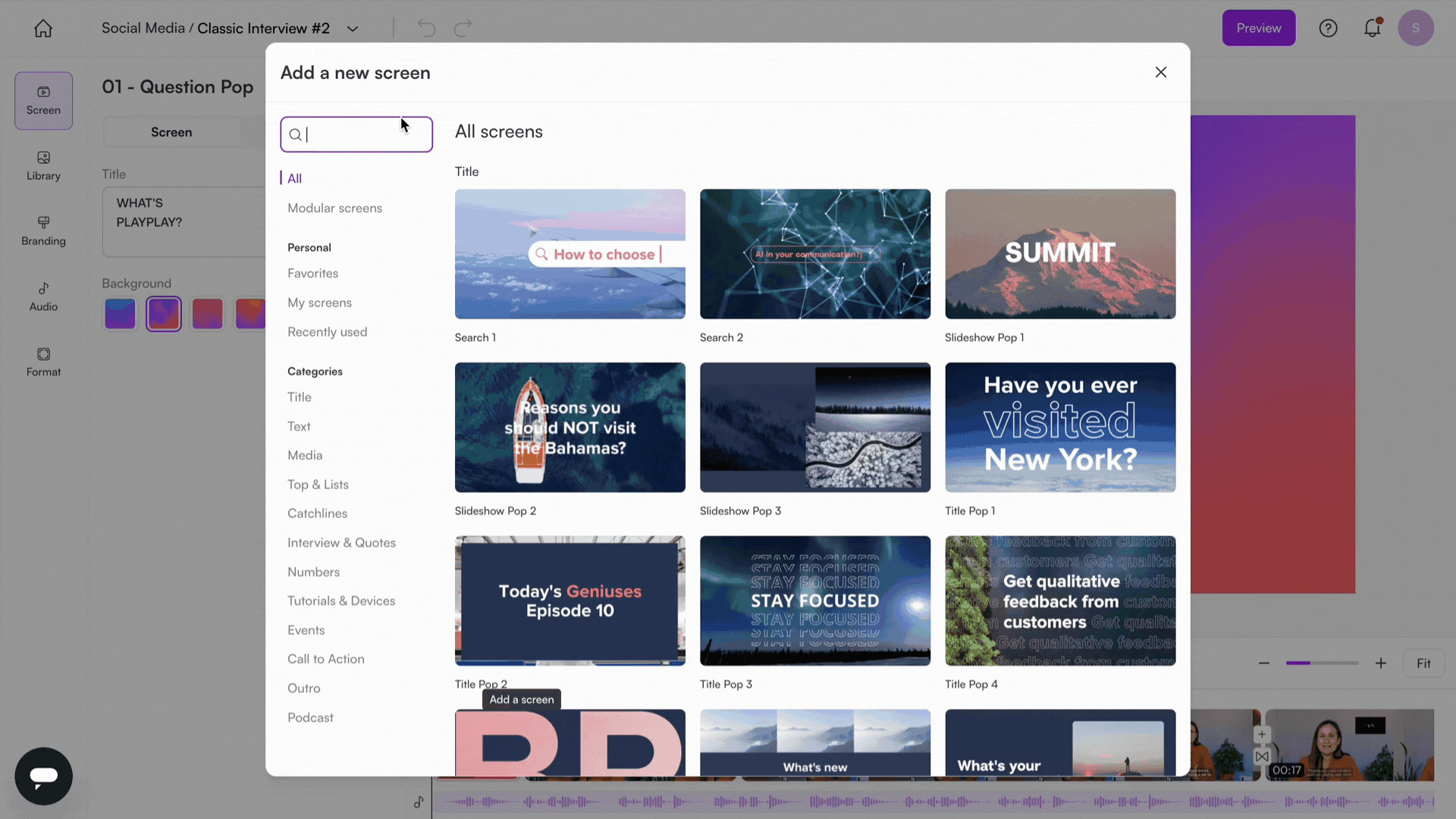Click the Fit zoom button
Screen dimensions: 1456x819
1423,664
